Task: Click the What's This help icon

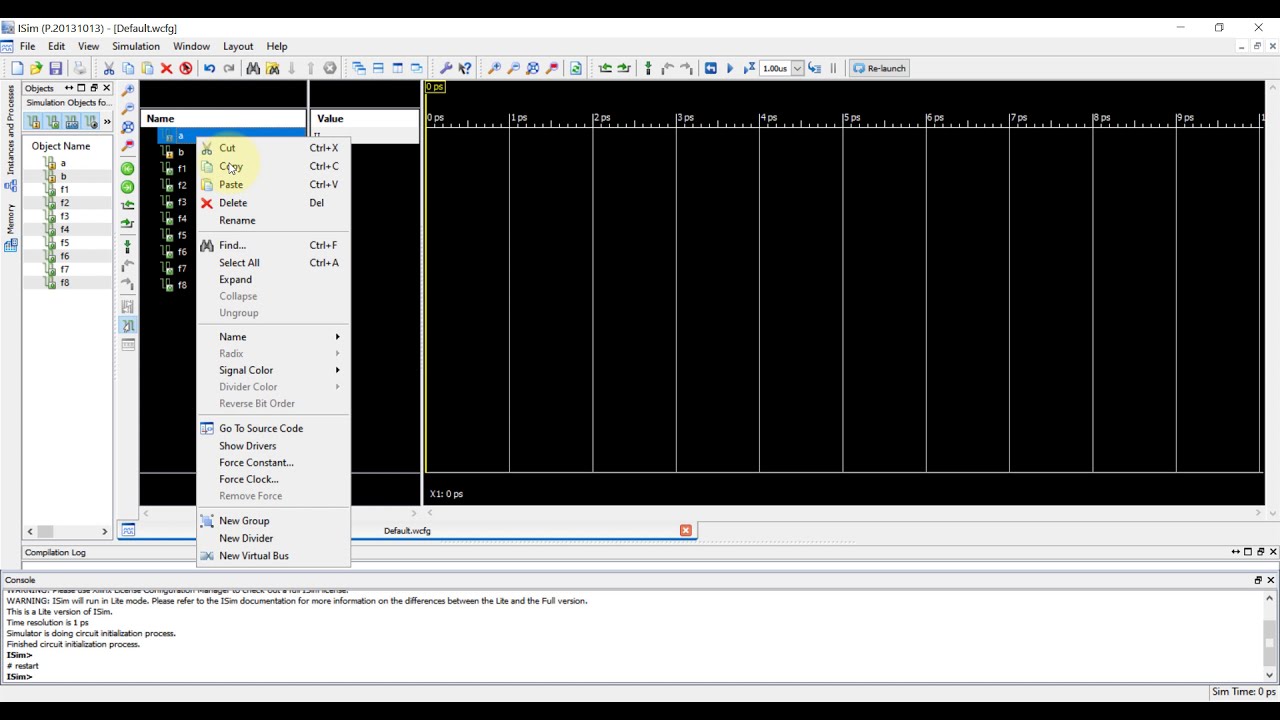Action: pos(465,68)
